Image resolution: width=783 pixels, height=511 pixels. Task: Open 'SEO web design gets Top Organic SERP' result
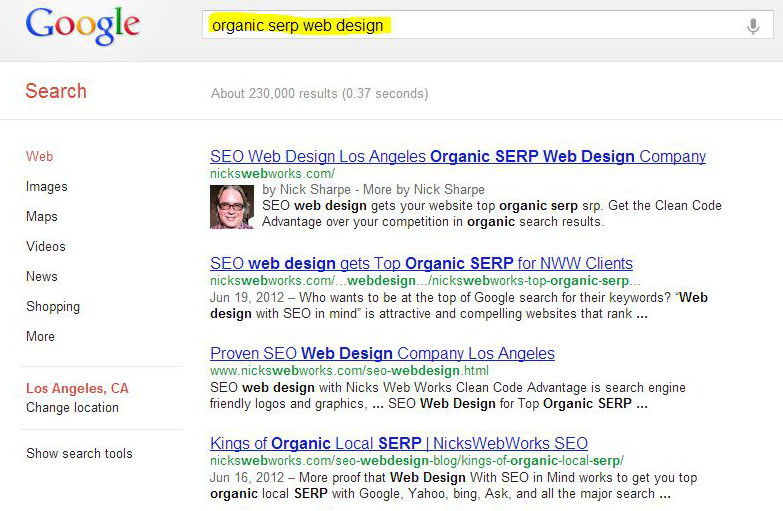[x=421, y=263]
